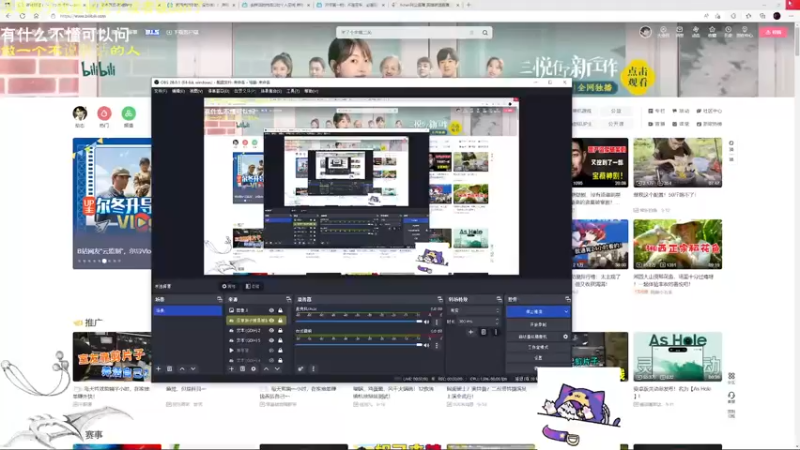Select the scene entry in Scenes list

(187, 311)
